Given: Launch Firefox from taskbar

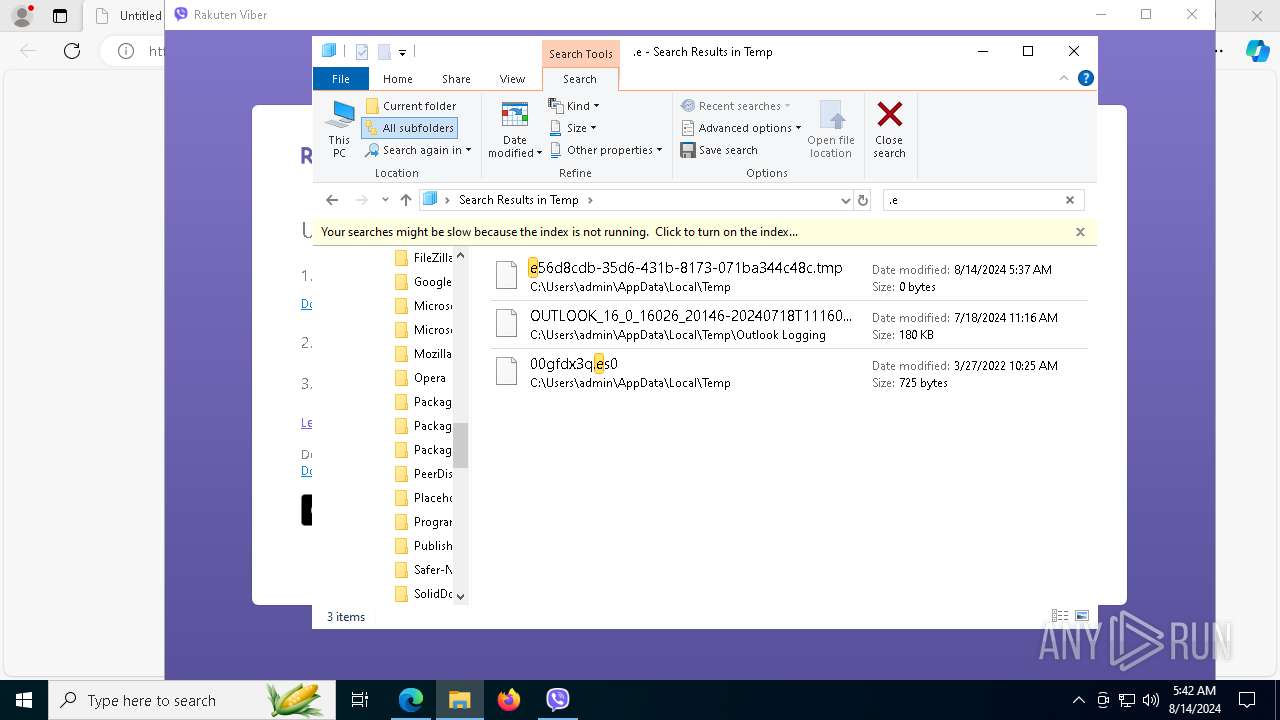Looking at the screenshot, I should [x=509, y=700].
